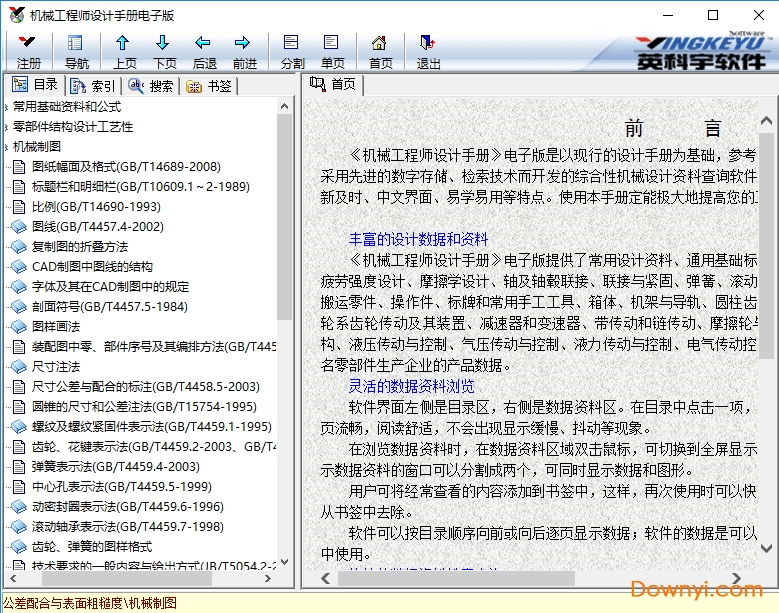Collapse the 机械制图 tree node
This screenshot has width=779, height=613.
[x=6, y=147]
